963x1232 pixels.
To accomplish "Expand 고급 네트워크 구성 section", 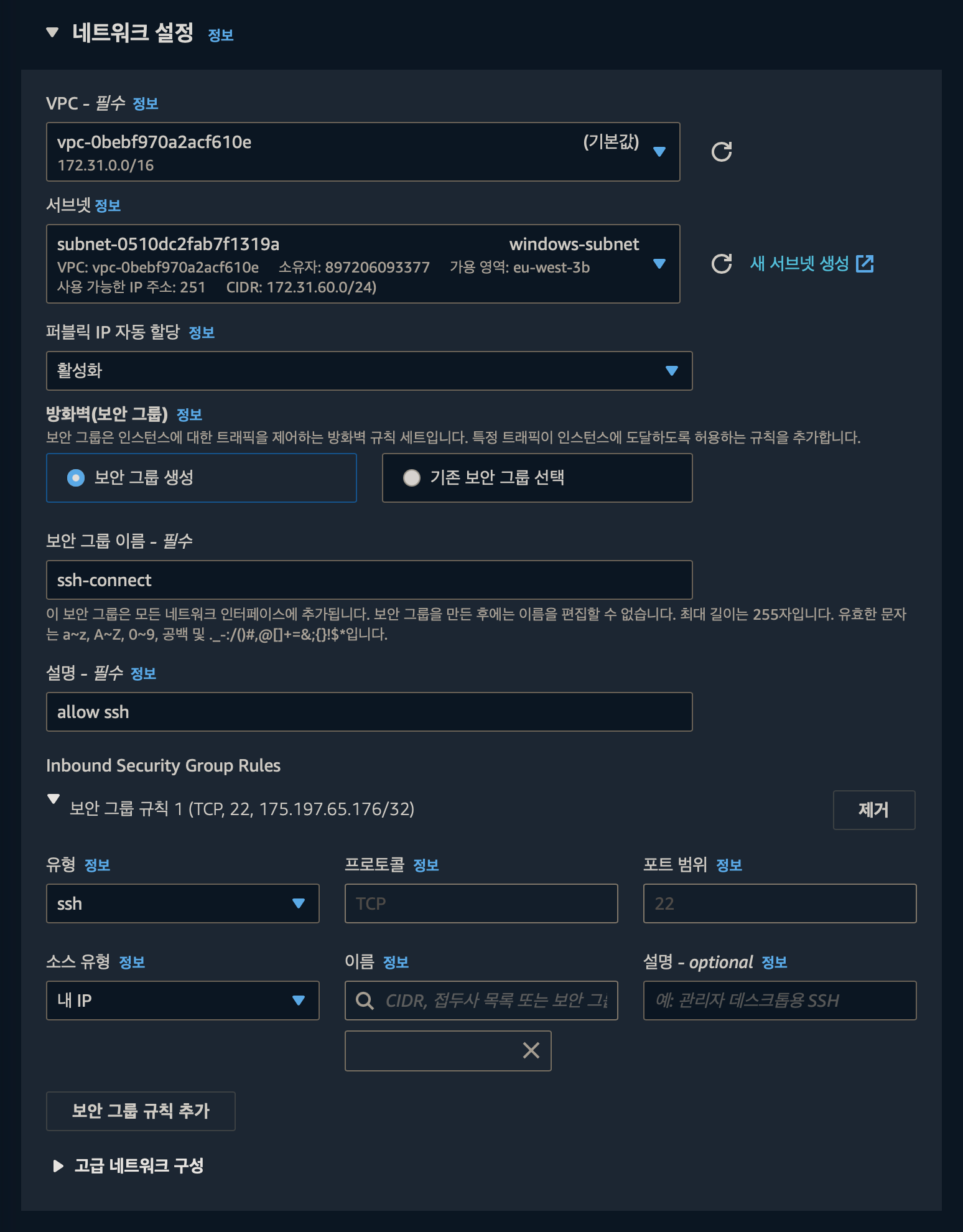I will 58,1165.
